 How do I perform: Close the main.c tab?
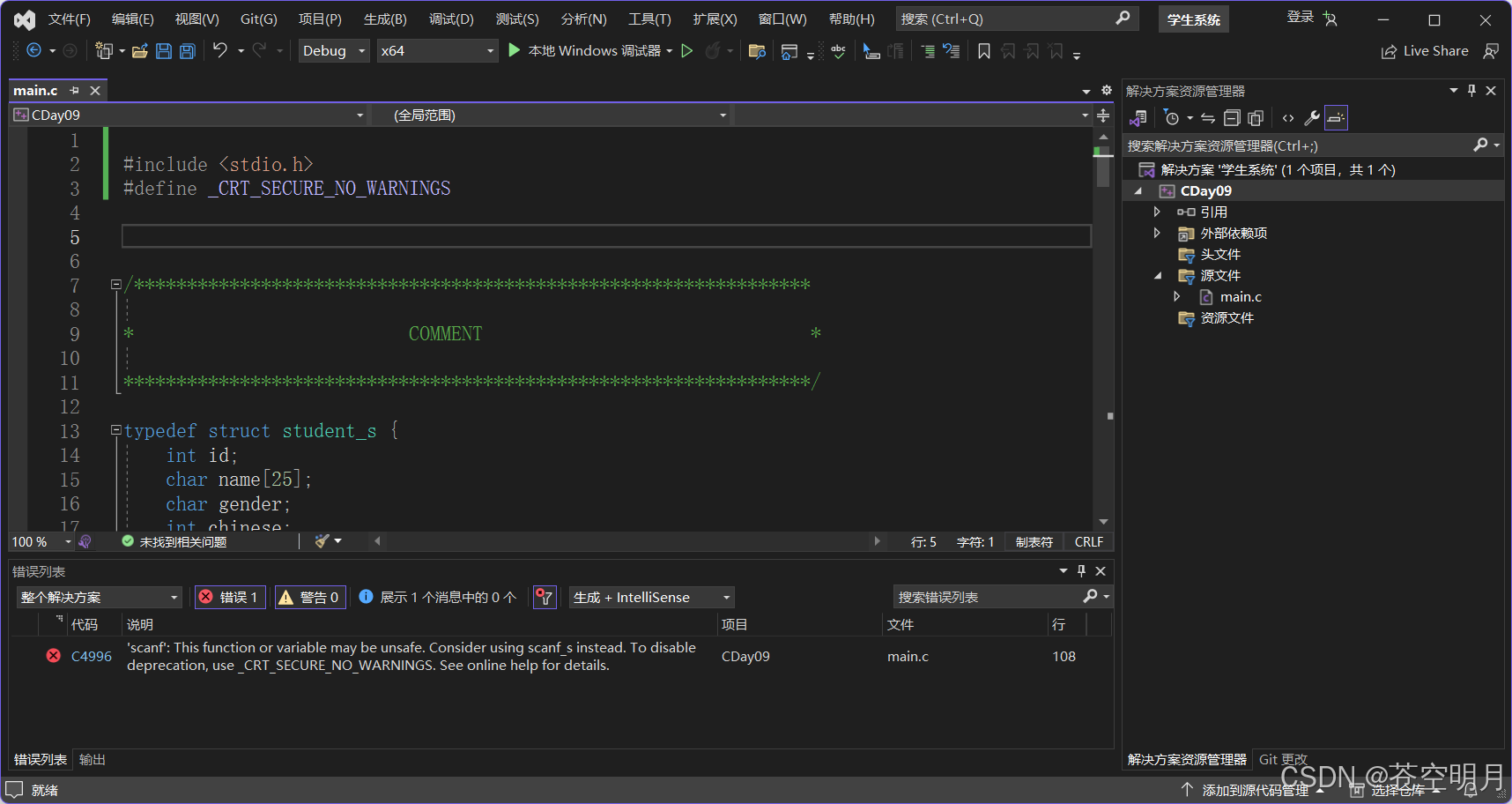[95, 90]
